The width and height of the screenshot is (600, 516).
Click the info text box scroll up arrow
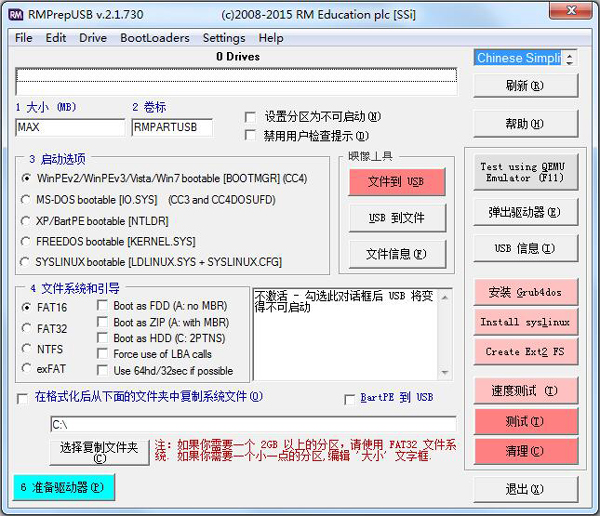(x=445, y=297)
